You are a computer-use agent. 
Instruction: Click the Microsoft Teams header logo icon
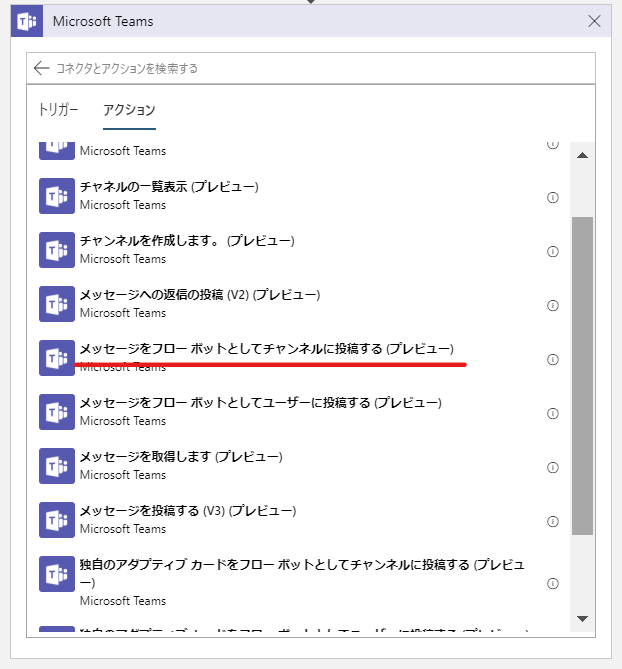[x=27, y=21]
